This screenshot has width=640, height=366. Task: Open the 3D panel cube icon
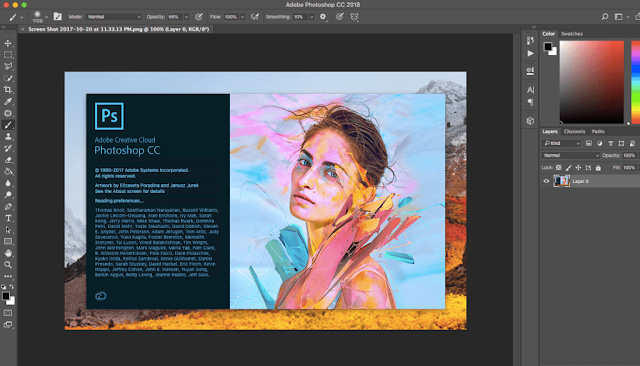tap(530, 121)
